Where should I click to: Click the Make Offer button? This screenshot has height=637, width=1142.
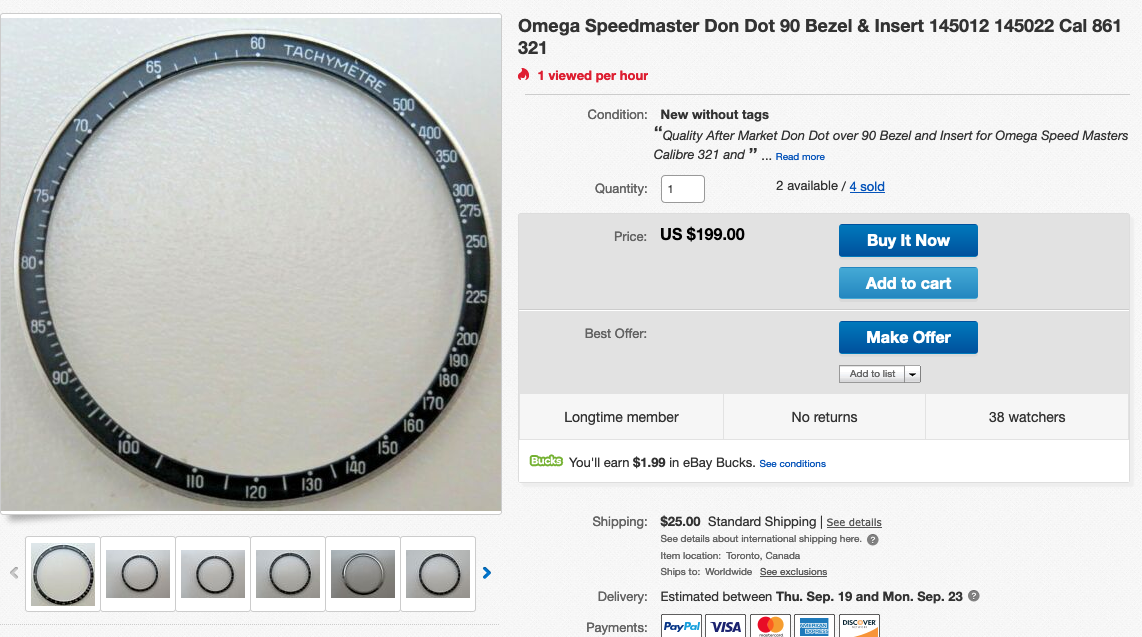click(x=908, y=337)
